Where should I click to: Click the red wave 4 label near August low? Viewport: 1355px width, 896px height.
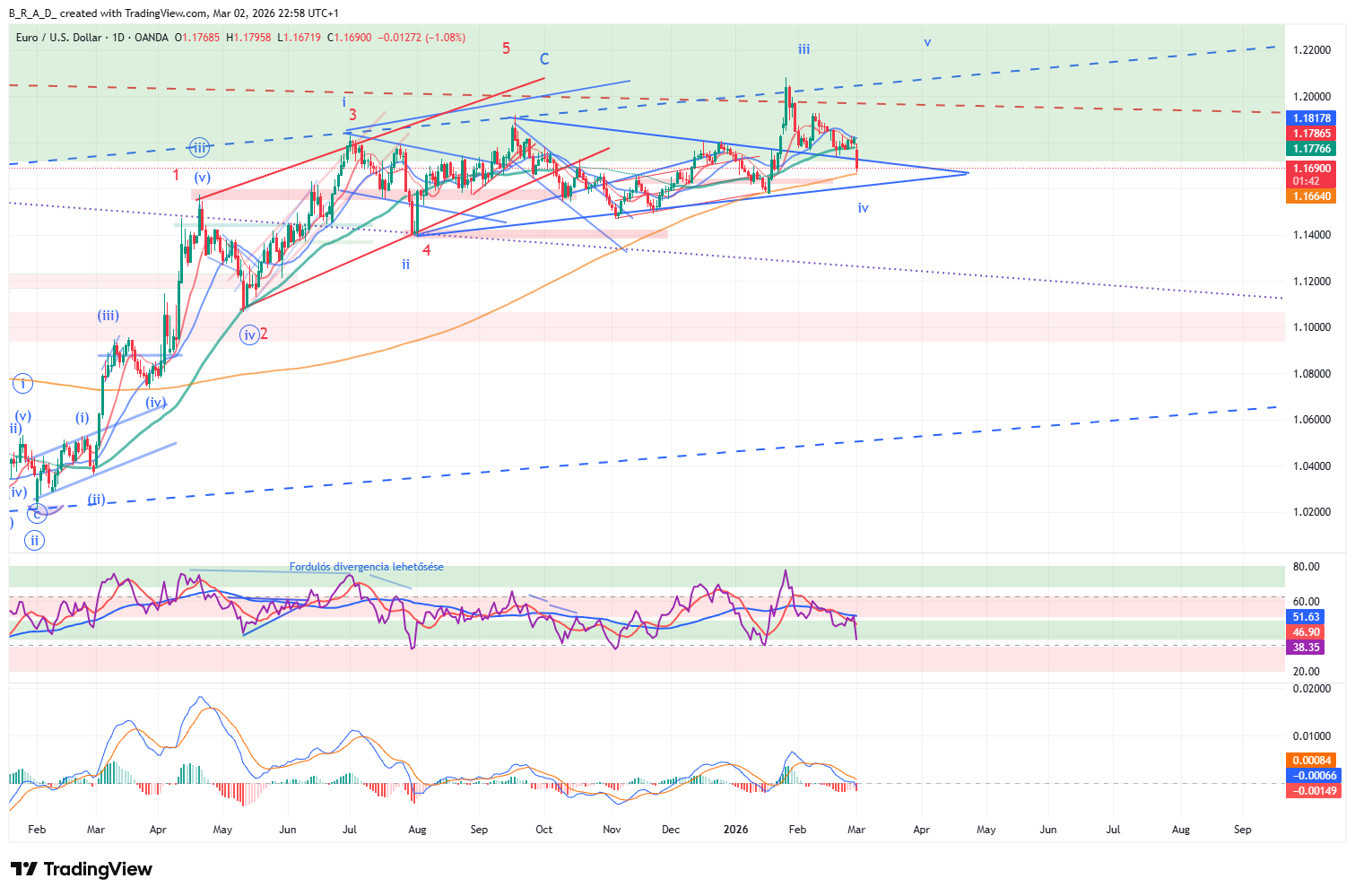(x=427, y=250)
